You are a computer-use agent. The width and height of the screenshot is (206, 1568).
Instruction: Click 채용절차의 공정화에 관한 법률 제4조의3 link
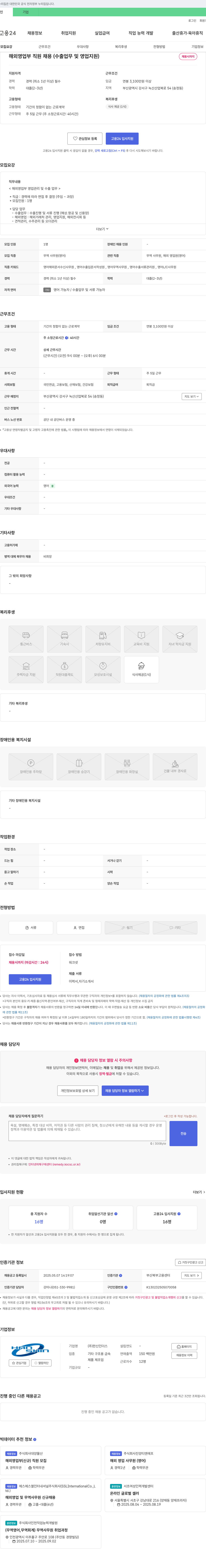pyautogui.click(x=164, y=996)
